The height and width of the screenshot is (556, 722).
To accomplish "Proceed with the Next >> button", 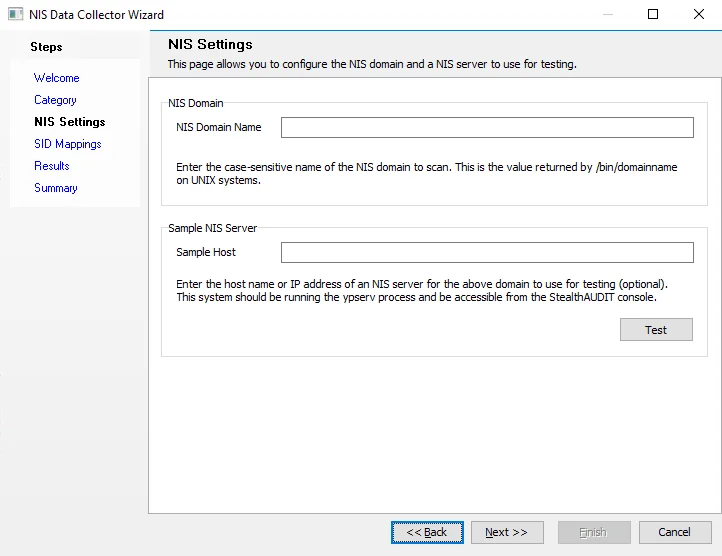I will [507, 533].
